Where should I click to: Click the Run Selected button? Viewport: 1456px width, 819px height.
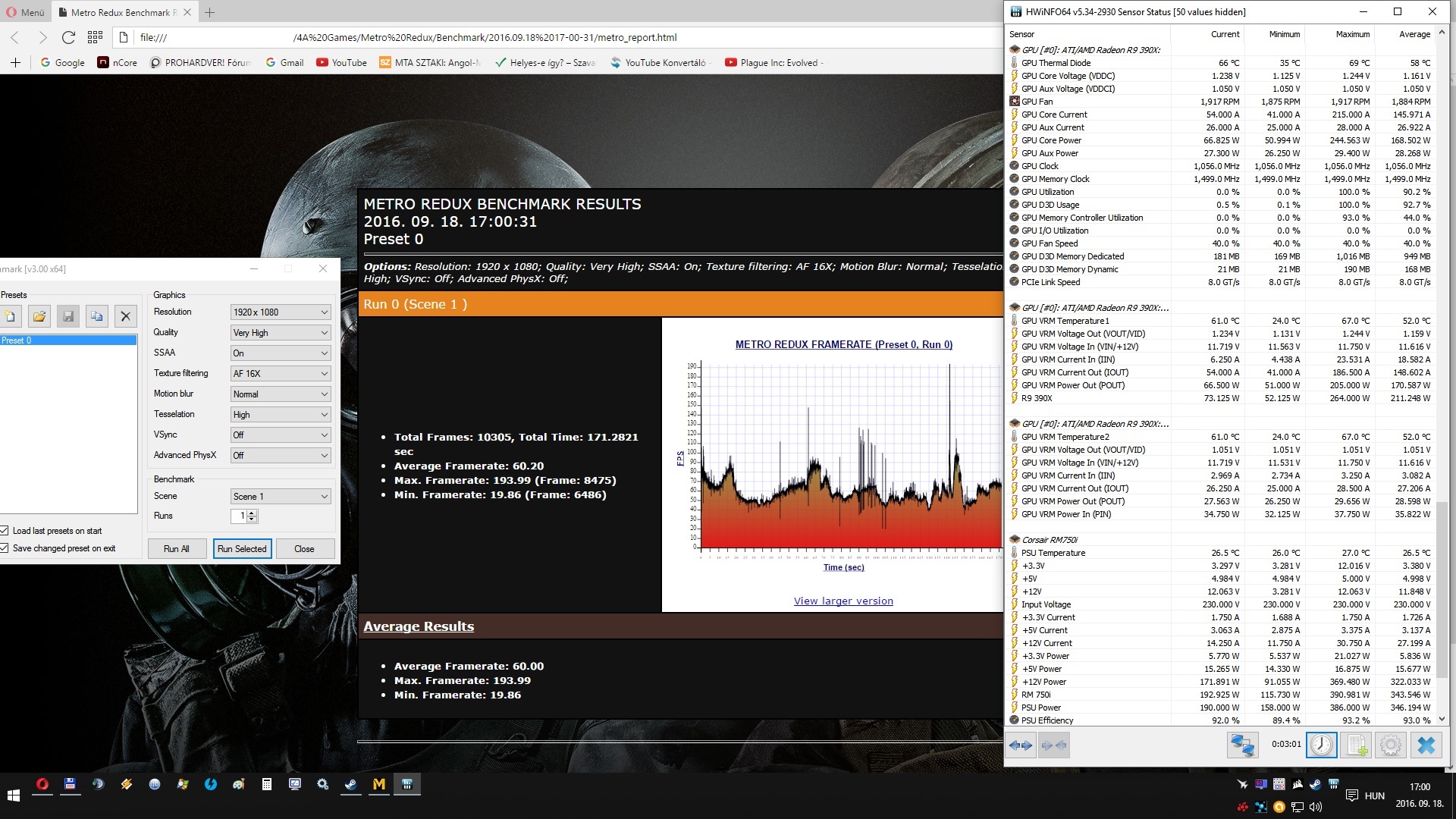point(242,549)
